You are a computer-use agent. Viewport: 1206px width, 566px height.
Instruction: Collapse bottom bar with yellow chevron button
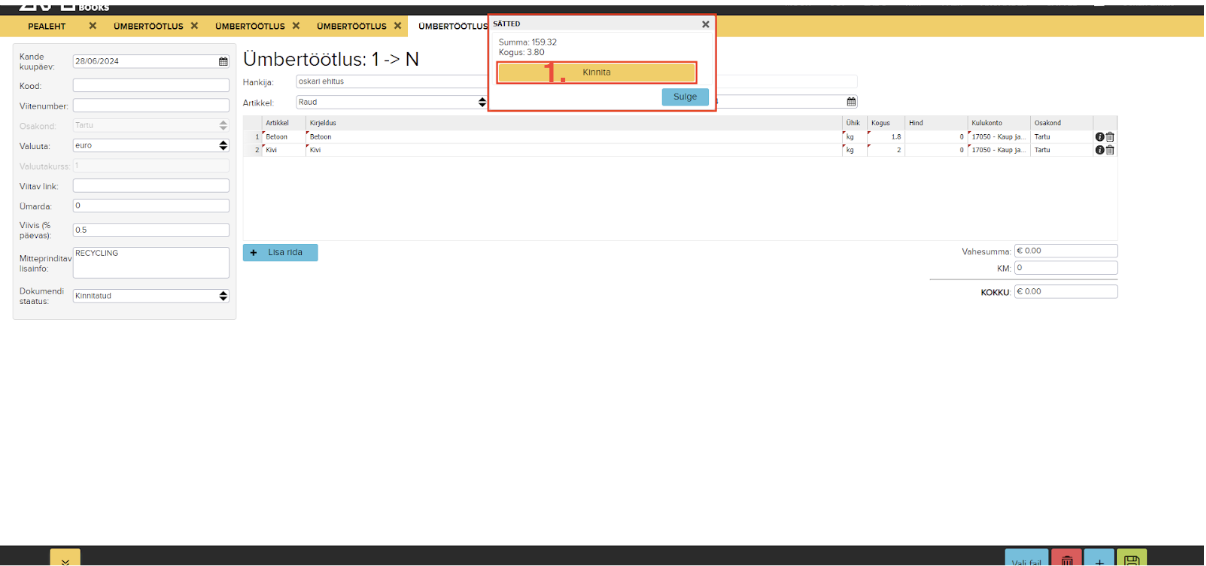65,560
